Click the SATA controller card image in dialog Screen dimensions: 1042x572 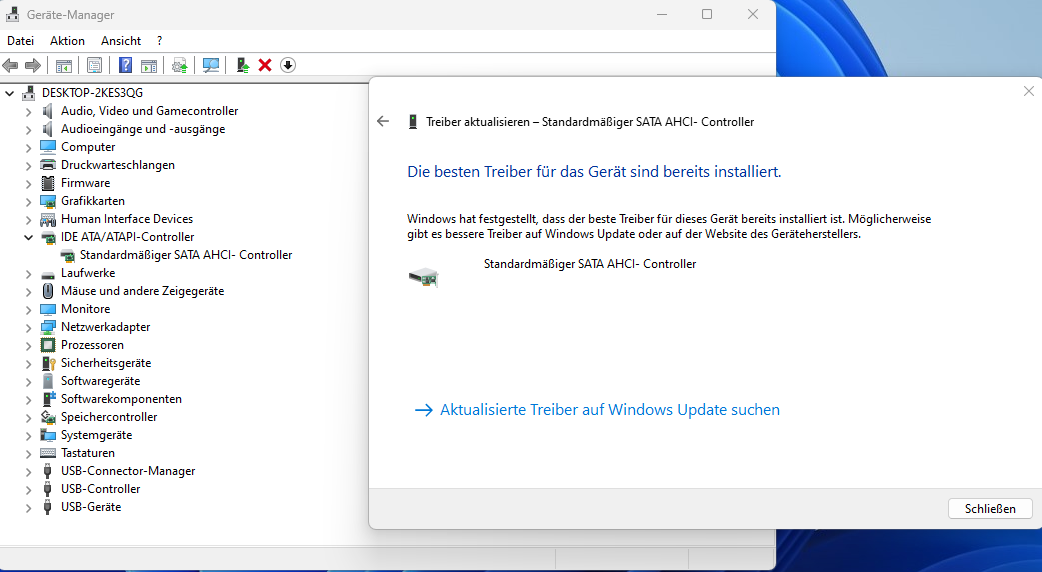[x=423, y=277]
